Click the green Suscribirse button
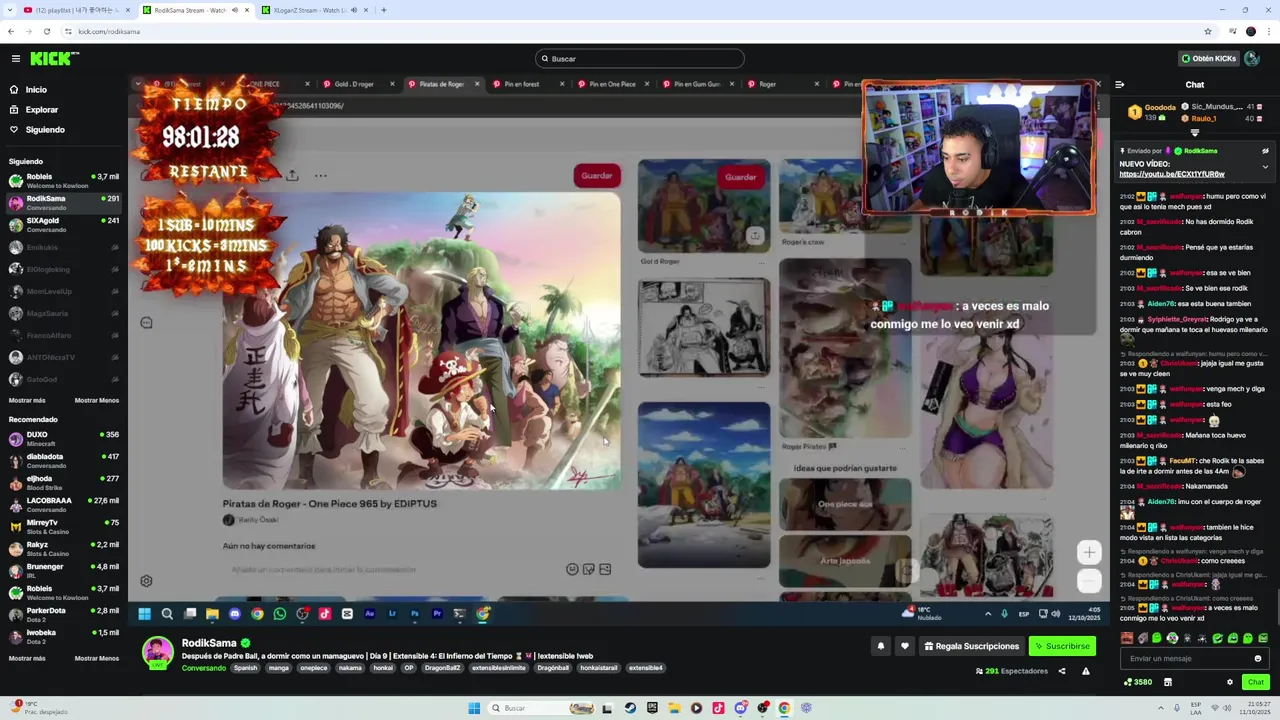Image resolution: width=1280 pixels, height=720 pixels. (1062, 646)
